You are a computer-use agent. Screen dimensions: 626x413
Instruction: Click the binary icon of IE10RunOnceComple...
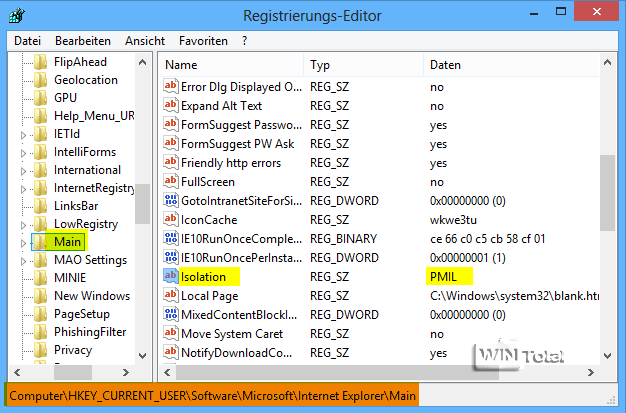(x=170, y=238)
